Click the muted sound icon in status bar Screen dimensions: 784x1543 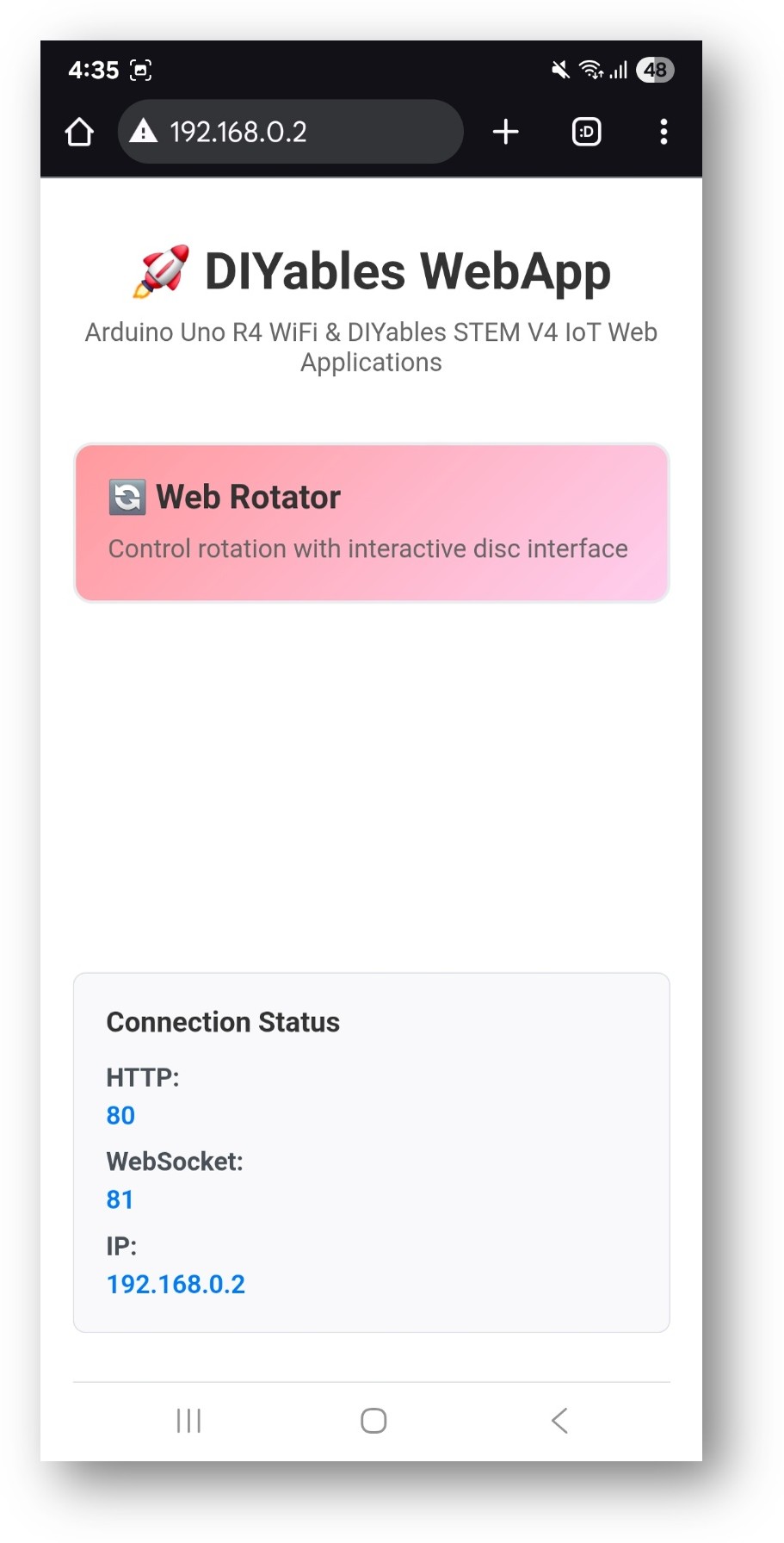[558, 71]
